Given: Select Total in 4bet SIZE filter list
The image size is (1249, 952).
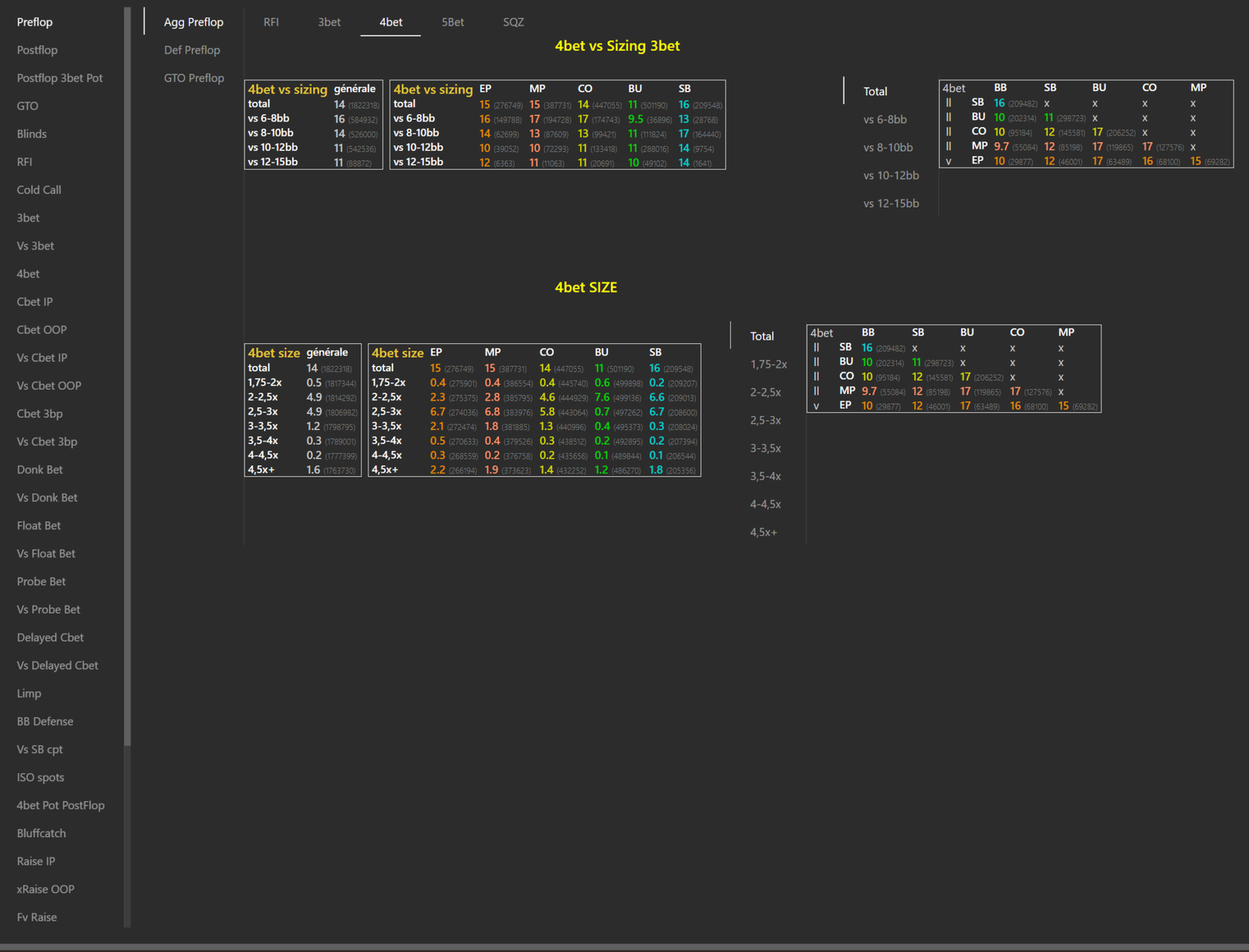Looking at the screenshot, I should click(x=762, y=336).
